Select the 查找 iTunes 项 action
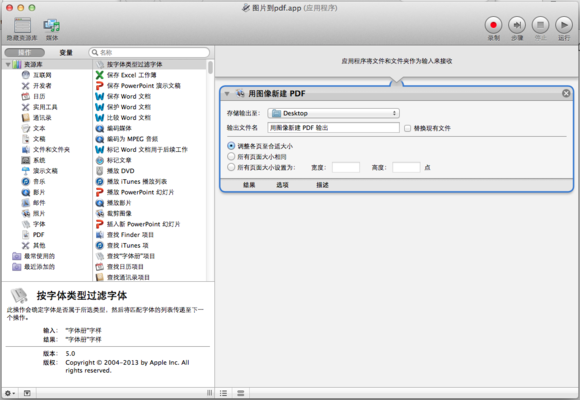The height and width of the screenshot is (400, 580). click(150, 245)
